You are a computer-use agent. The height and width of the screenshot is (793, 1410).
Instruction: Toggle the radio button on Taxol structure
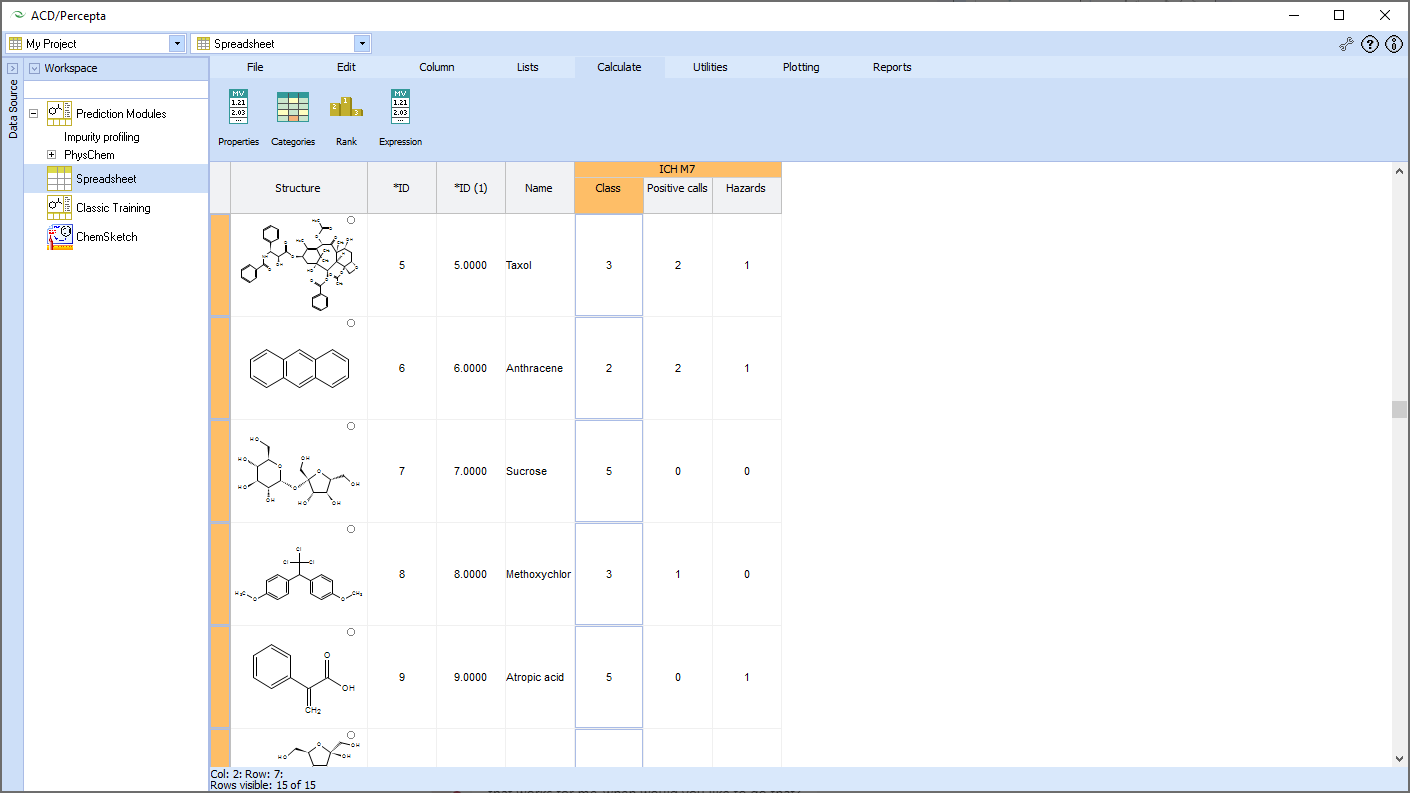(x=351, y=220)
